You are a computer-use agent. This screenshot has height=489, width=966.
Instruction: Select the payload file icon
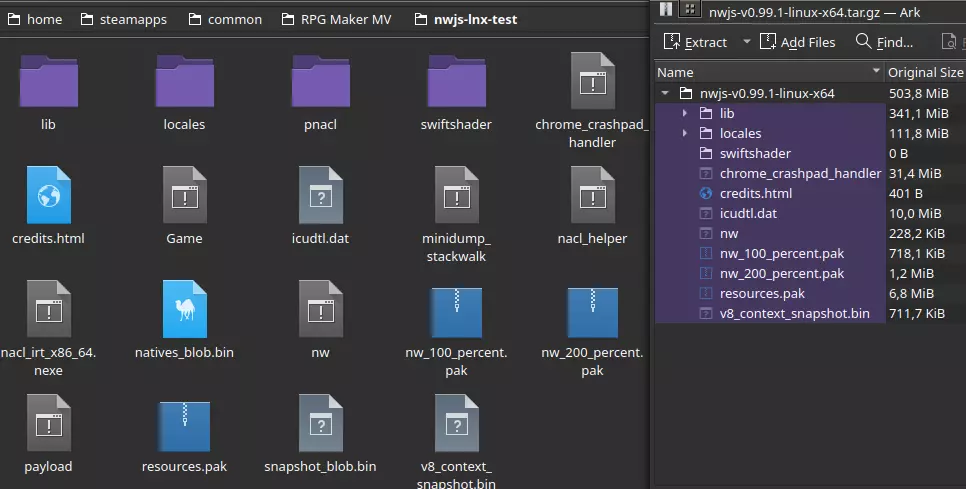(49, 423)
